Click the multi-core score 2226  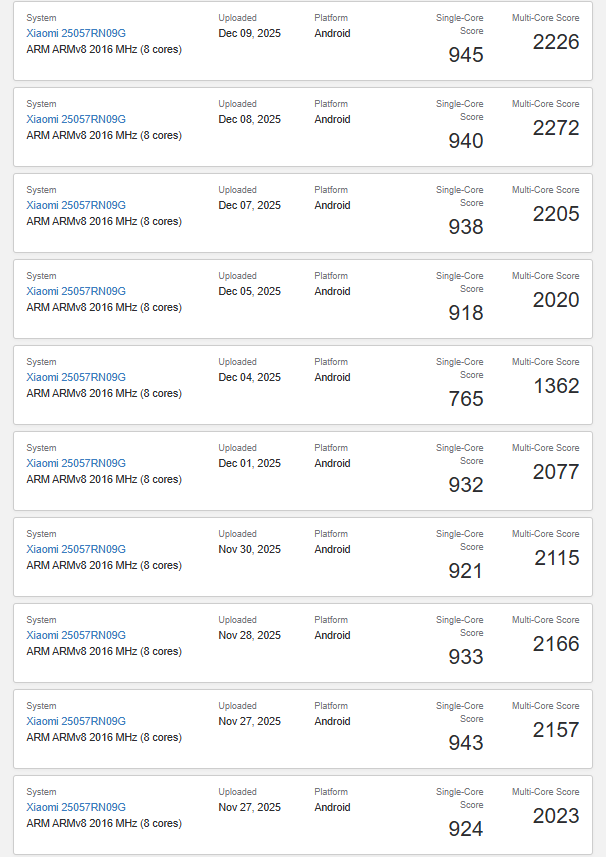pyautogui.click(x=556, y=42)
